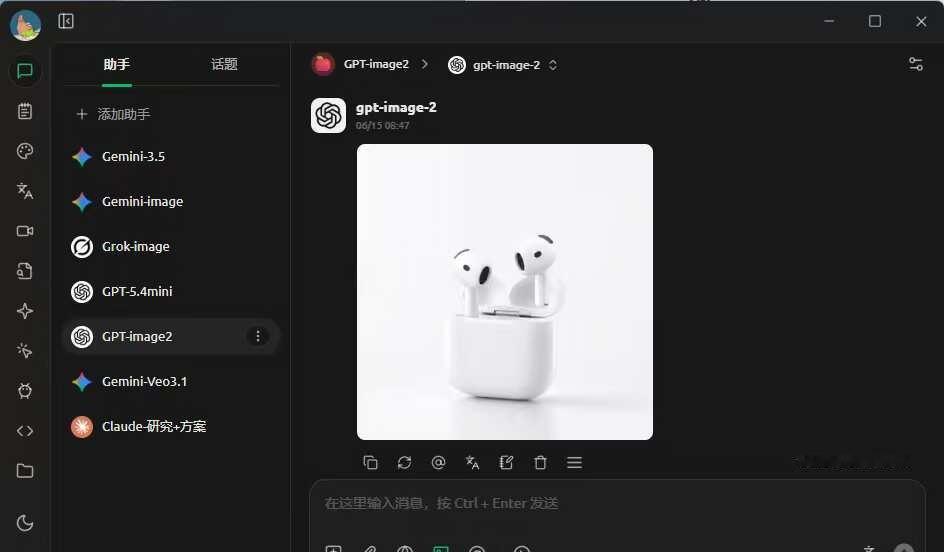Screen dimensions: 944x552
Task: Open the sparkle star sidebar icon
Action: tap(25, 311)
